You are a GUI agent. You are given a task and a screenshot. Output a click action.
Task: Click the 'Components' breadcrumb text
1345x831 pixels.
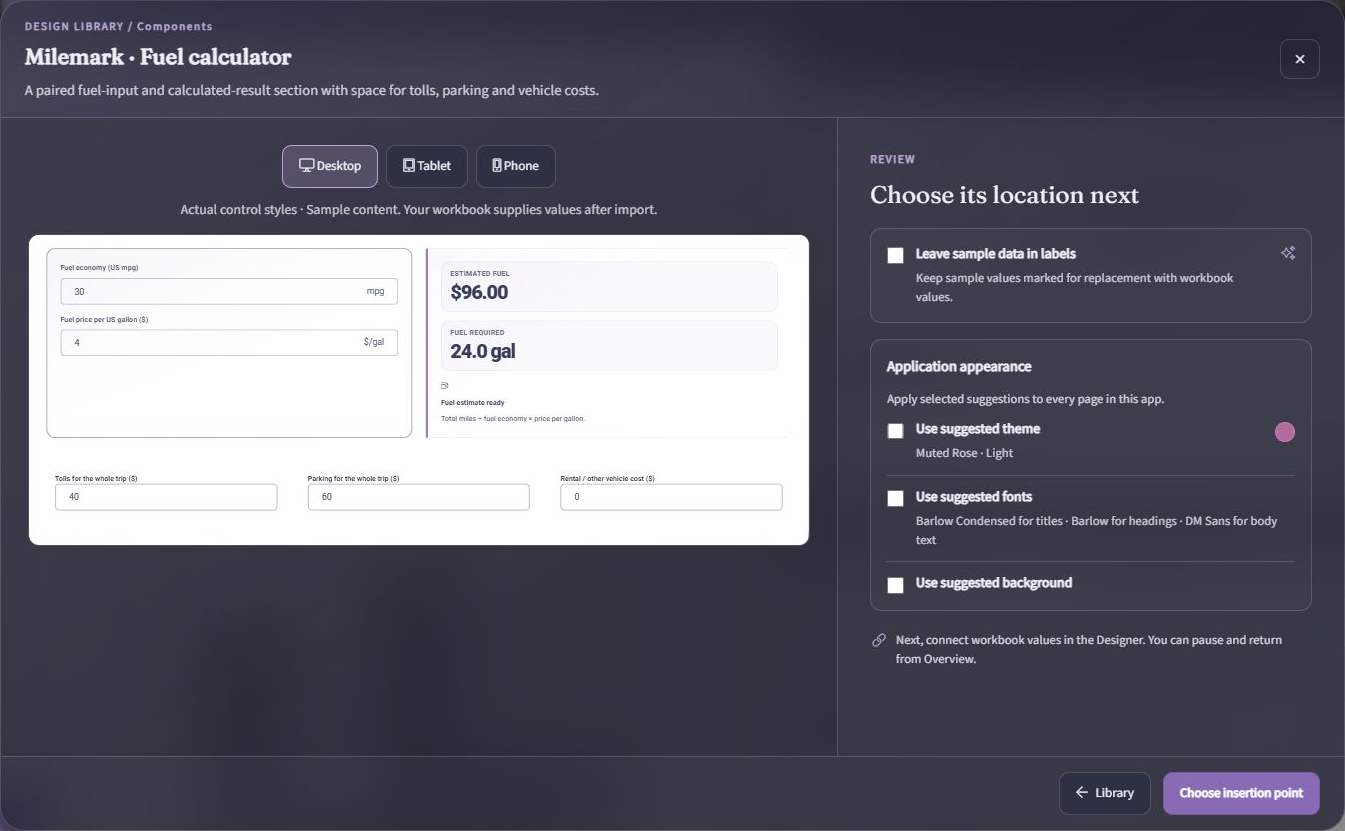174,26
